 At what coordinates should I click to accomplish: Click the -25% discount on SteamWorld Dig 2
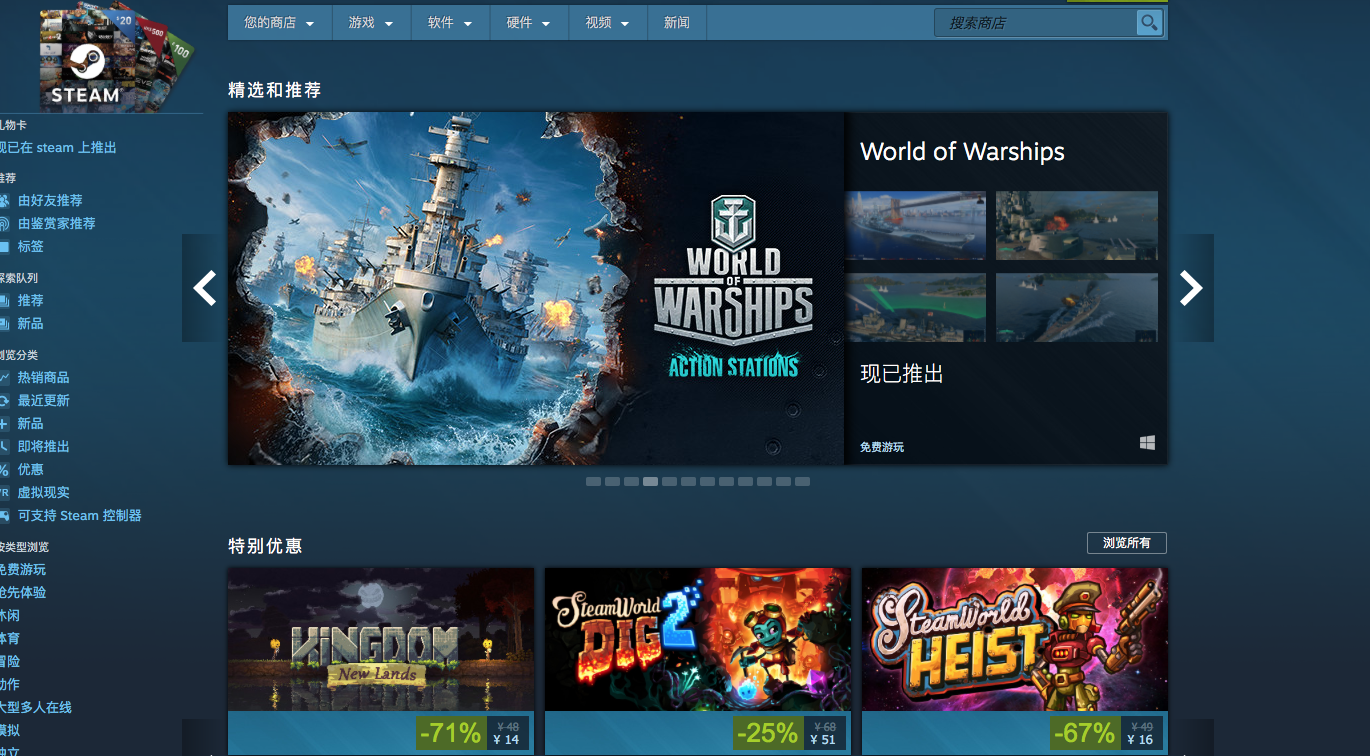pyautogui.click(x=767, y=733)
